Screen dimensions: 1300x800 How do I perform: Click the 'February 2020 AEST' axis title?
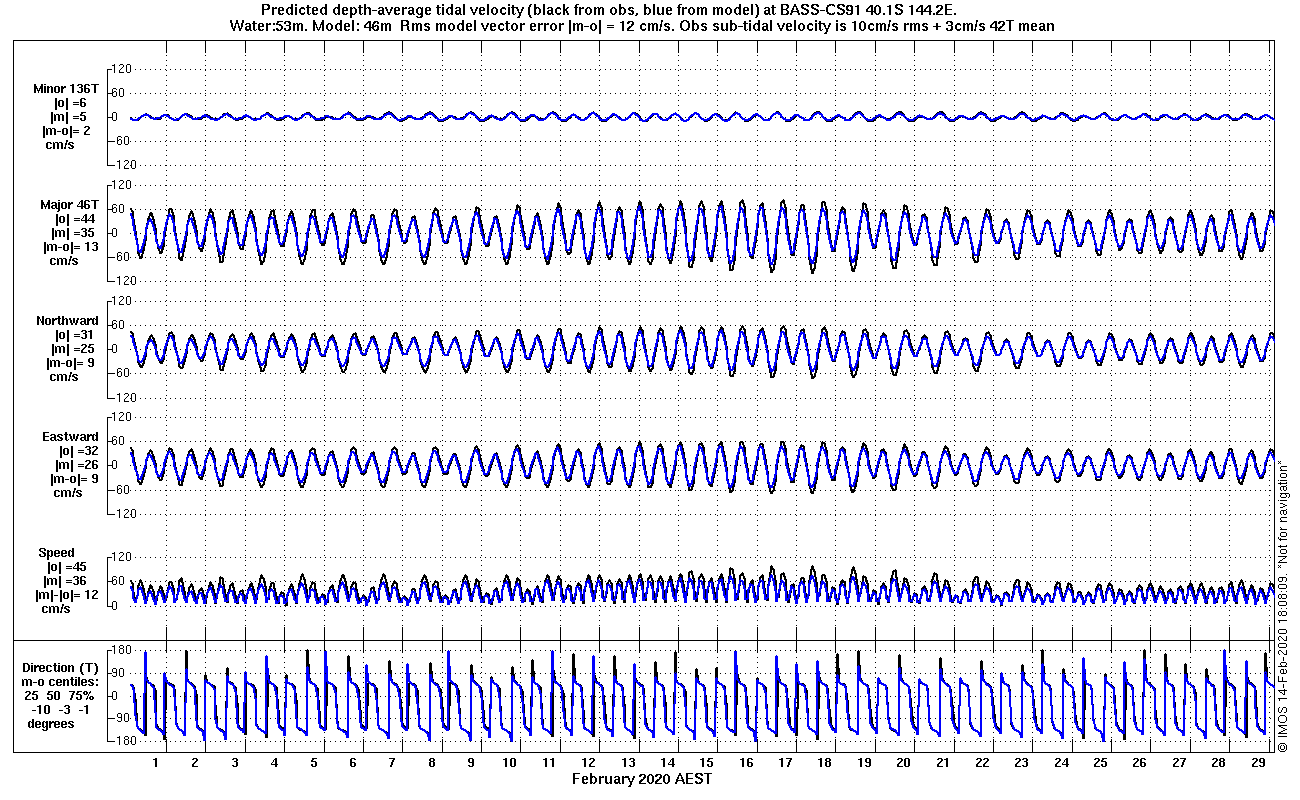tap(642, 778)
